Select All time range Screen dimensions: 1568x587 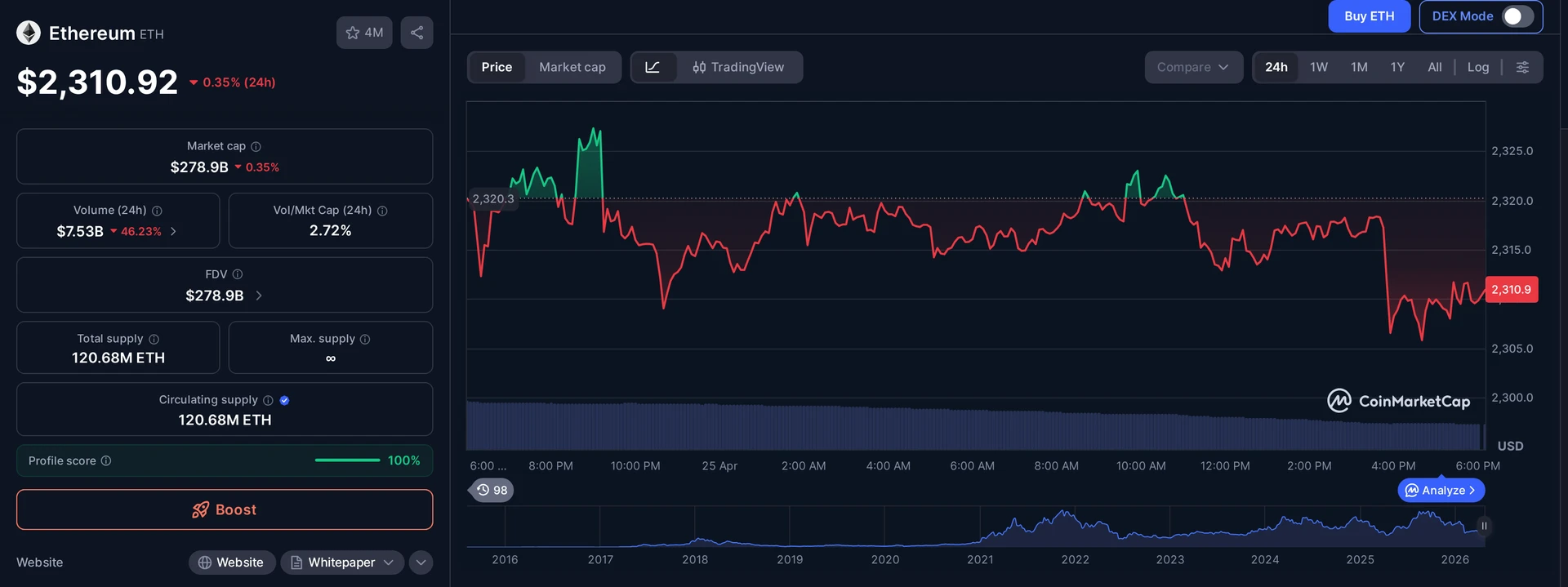(x=1434, y=67)
